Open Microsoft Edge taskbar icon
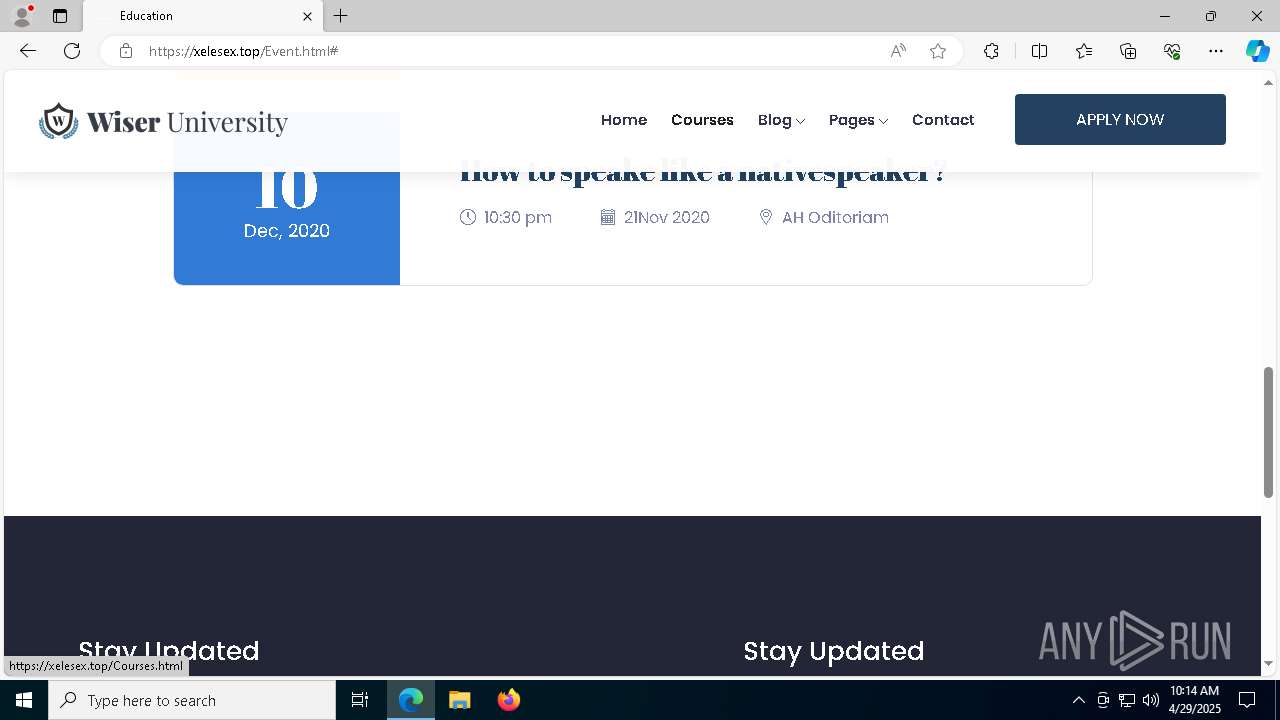 [411, 700]
